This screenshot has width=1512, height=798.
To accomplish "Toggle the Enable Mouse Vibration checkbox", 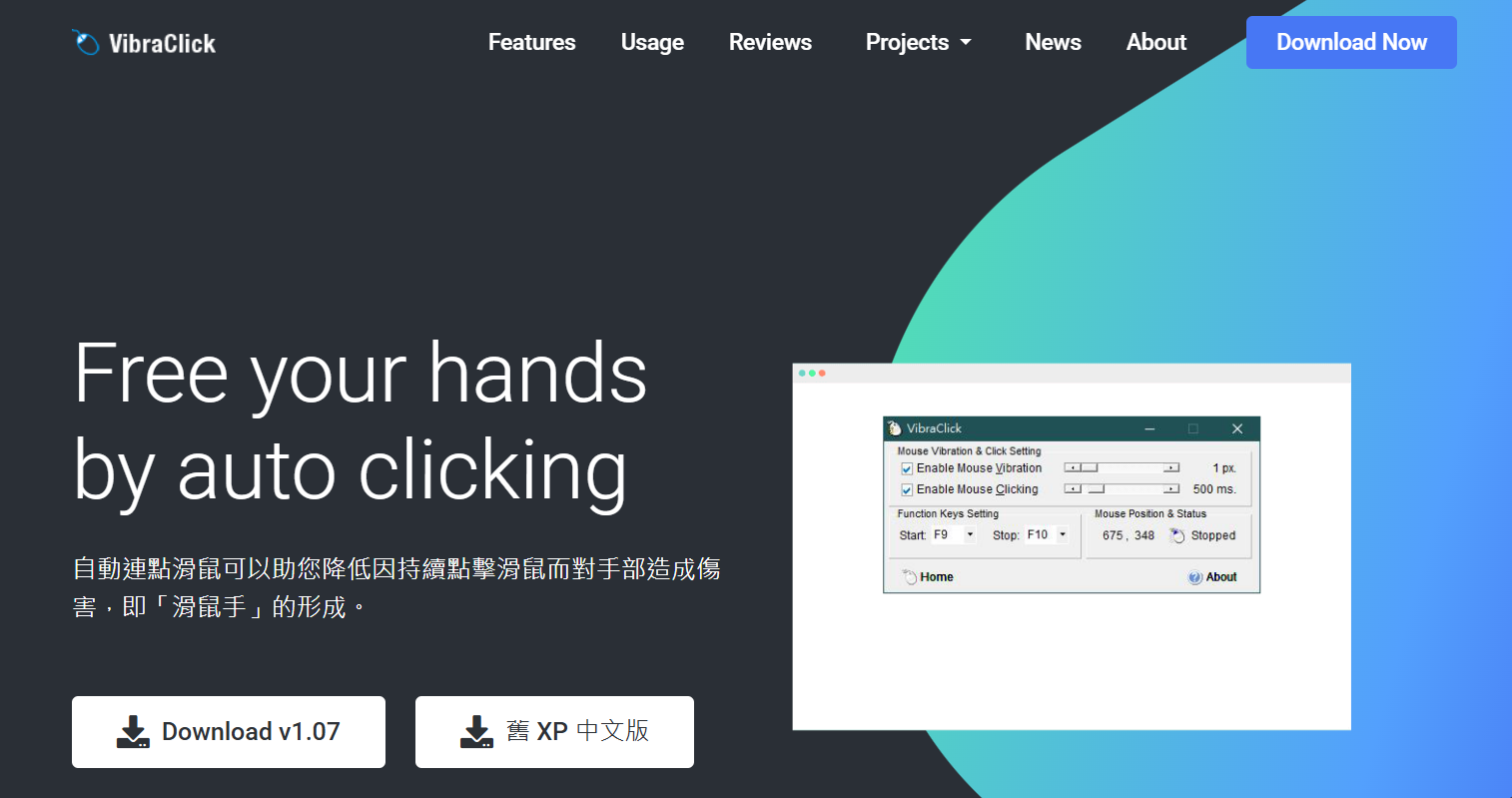I will 907,468.
